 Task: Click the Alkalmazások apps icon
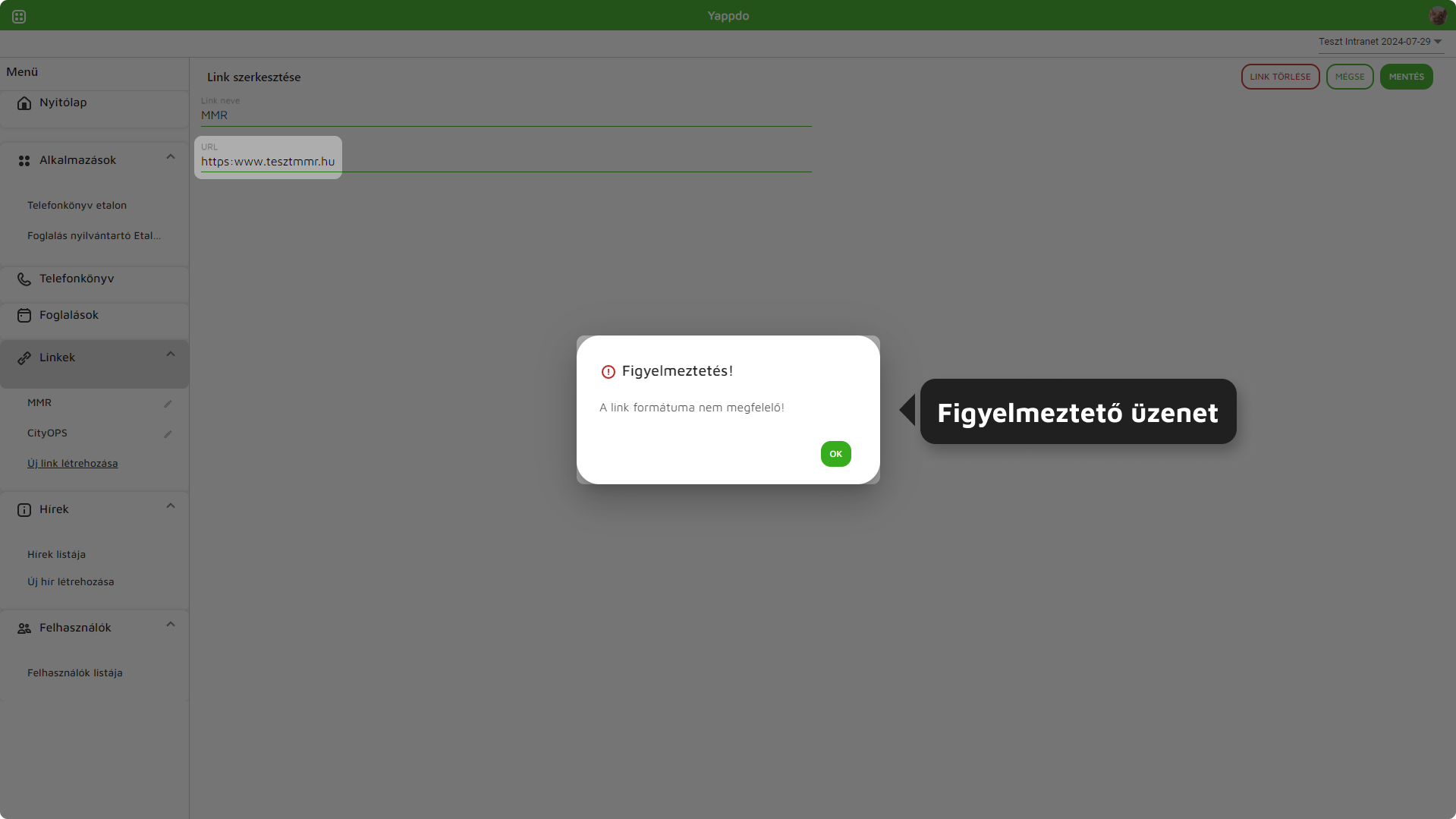click(x=24, y=160)
